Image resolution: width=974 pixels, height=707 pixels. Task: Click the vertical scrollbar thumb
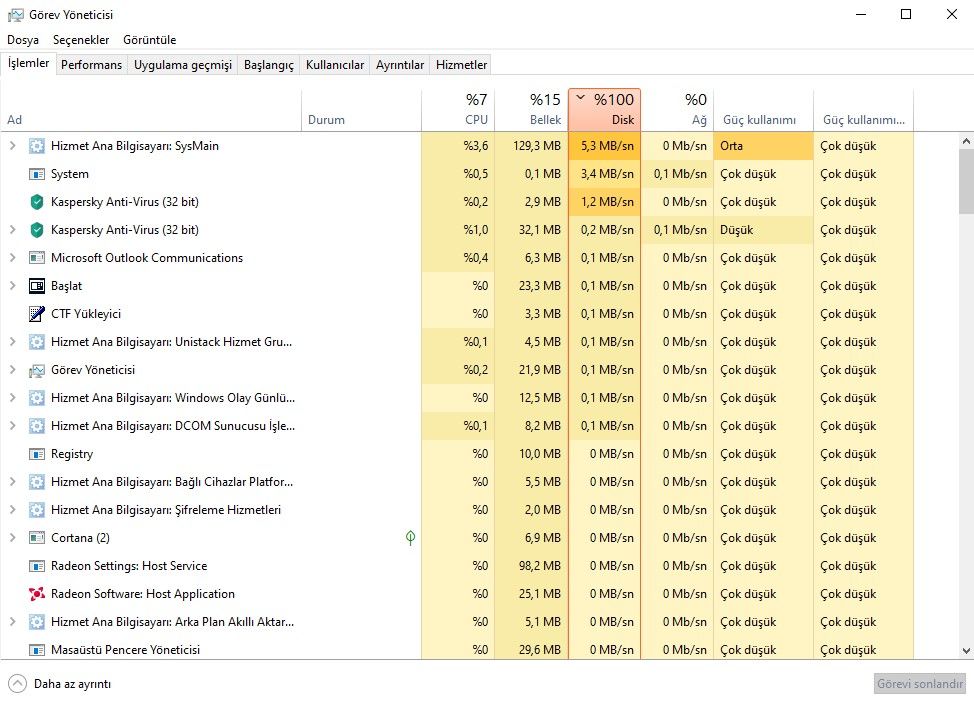[x=966, y=181]
